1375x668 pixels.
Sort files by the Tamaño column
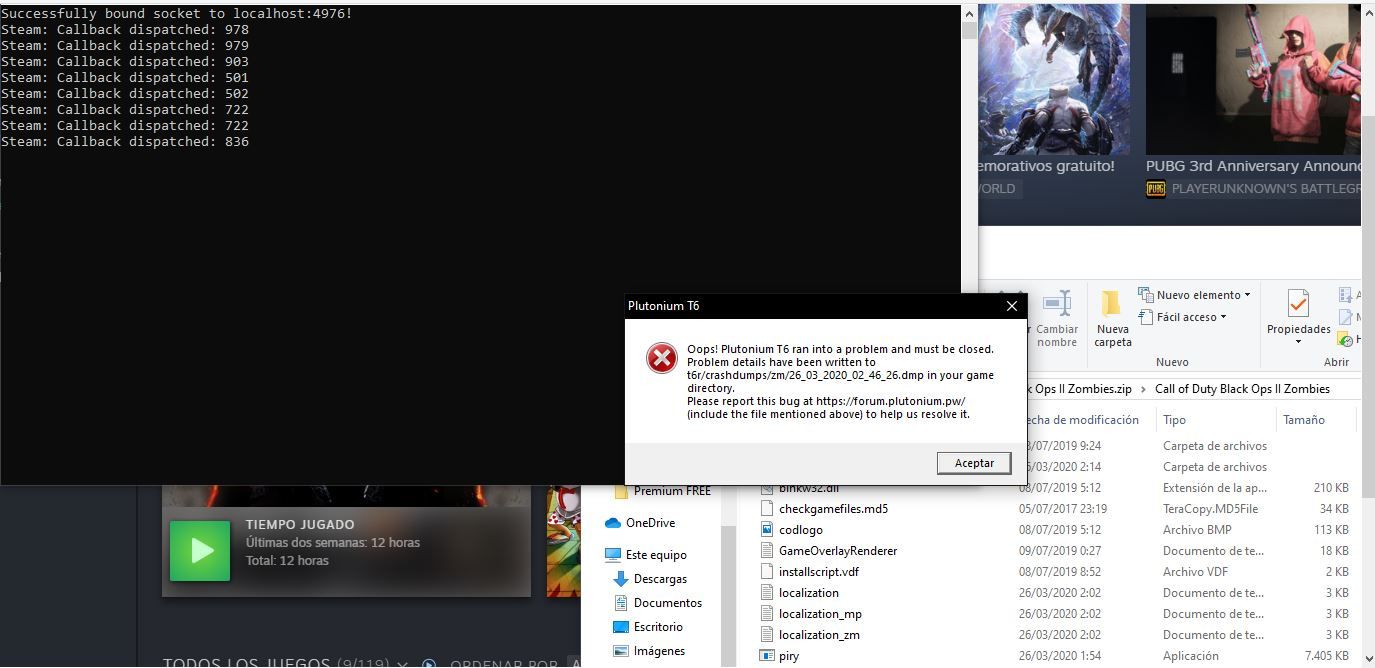1304,420
